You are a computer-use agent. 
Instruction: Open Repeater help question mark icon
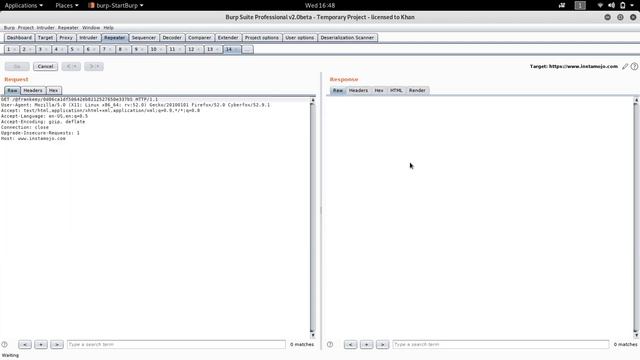[x=634, y=66]
